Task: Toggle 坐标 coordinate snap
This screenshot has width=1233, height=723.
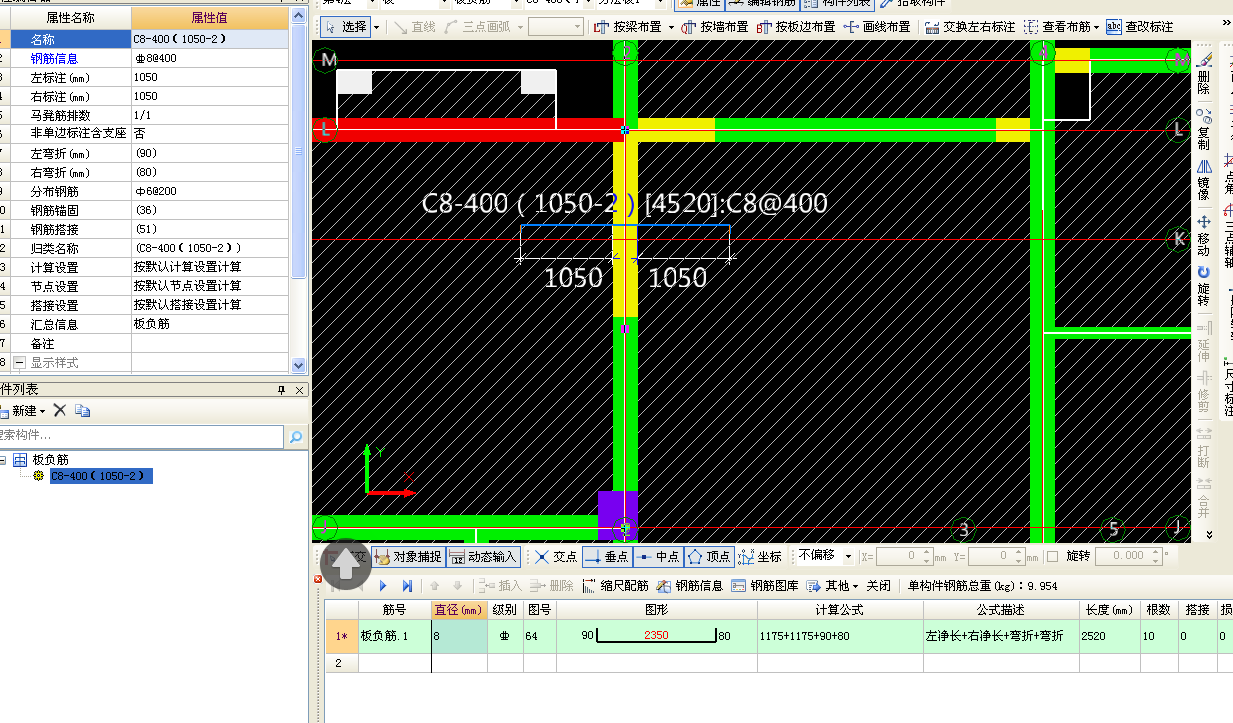Action: (x=761, y=557)
